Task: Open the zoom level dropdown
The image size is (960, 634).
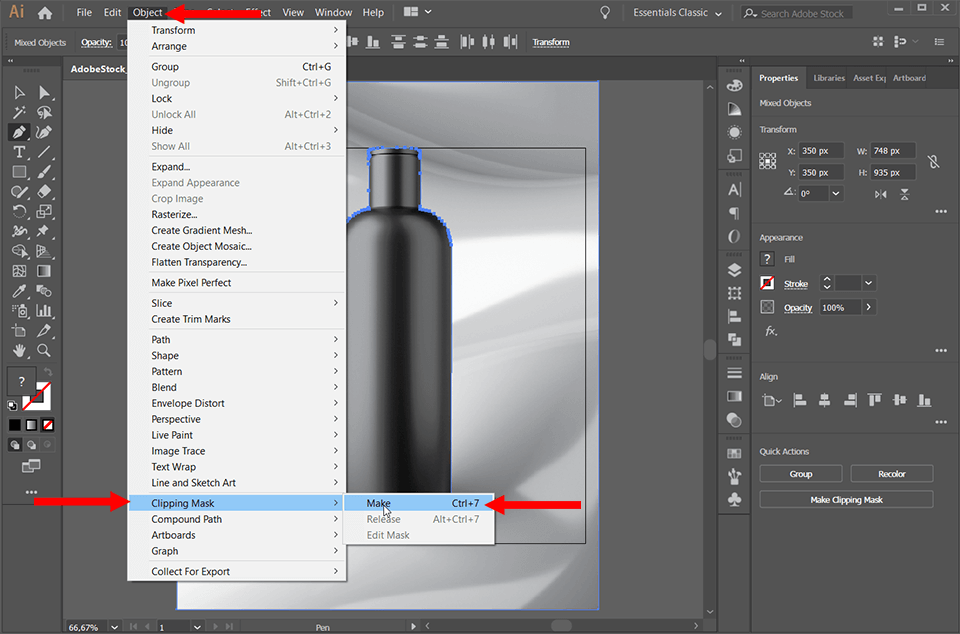Action: point(114,627)
